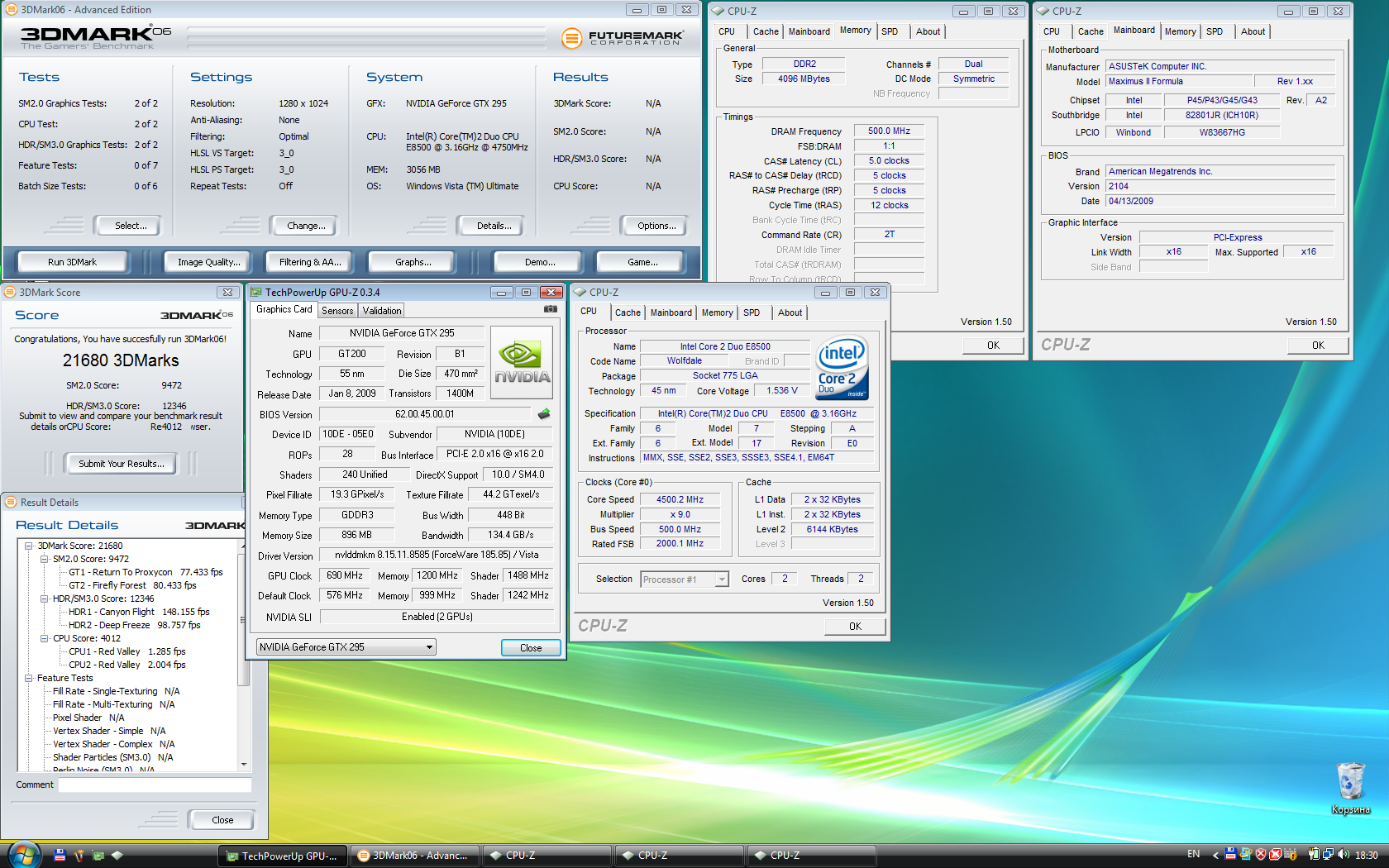The width and height of the screenshot is (1389, 868).
Task: Switch to the Sensors tab in GPU-Z
Action: coord(337,311)
